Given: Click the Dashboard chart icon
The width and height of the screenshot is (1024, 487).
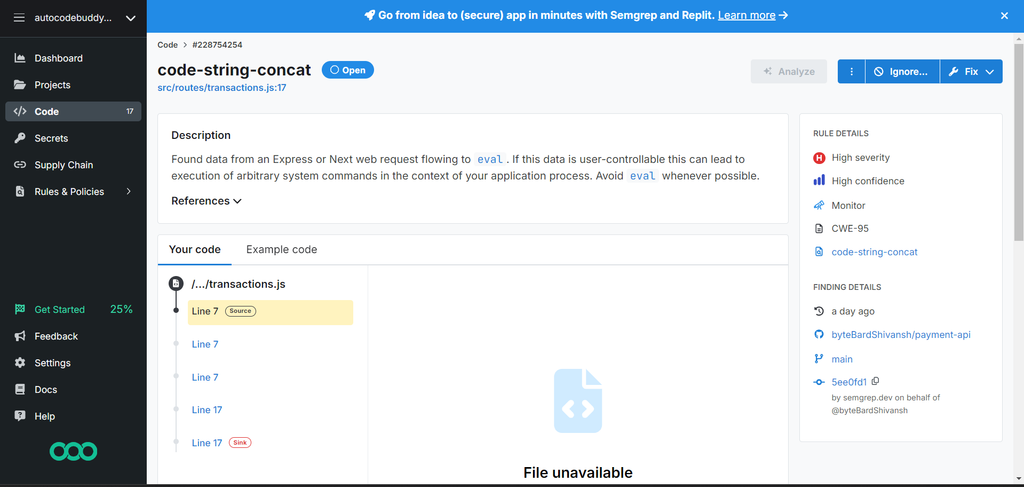Looking at the screenshot, I should pyautogui.click(x=20, y=58).
